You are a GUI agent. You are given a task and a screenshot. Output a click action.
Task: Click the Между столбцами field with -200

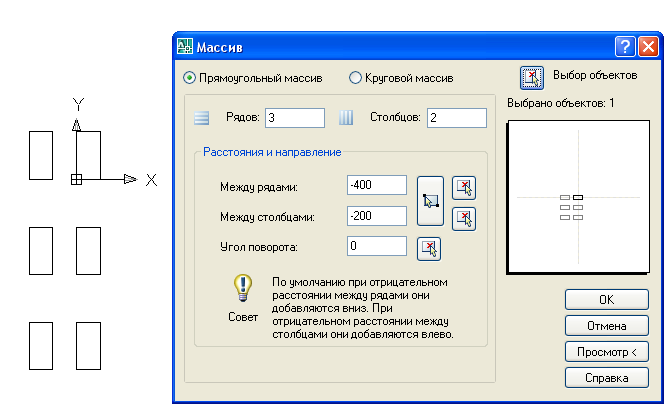377,216
